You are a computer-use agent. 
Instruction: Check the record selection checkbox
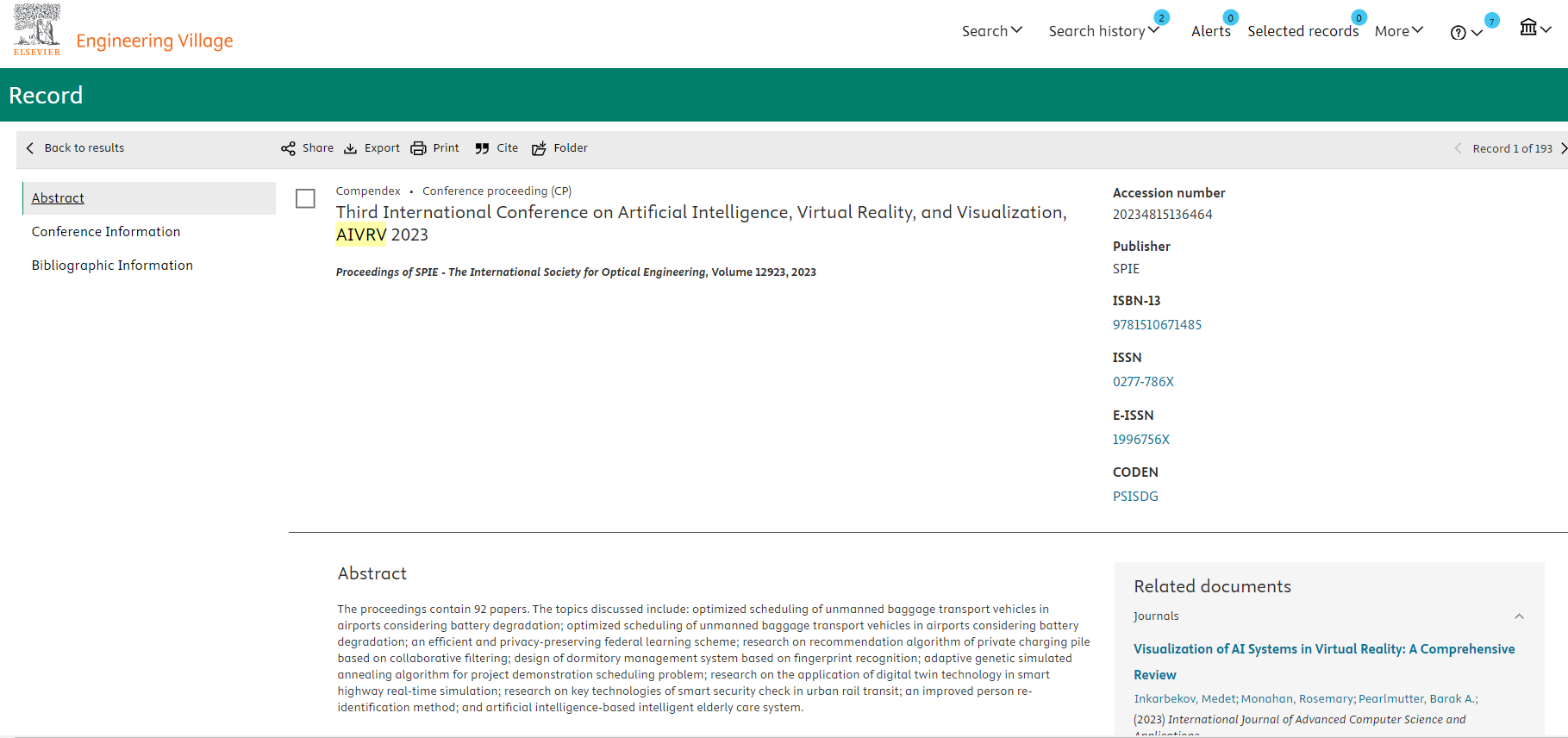(305, 199)
